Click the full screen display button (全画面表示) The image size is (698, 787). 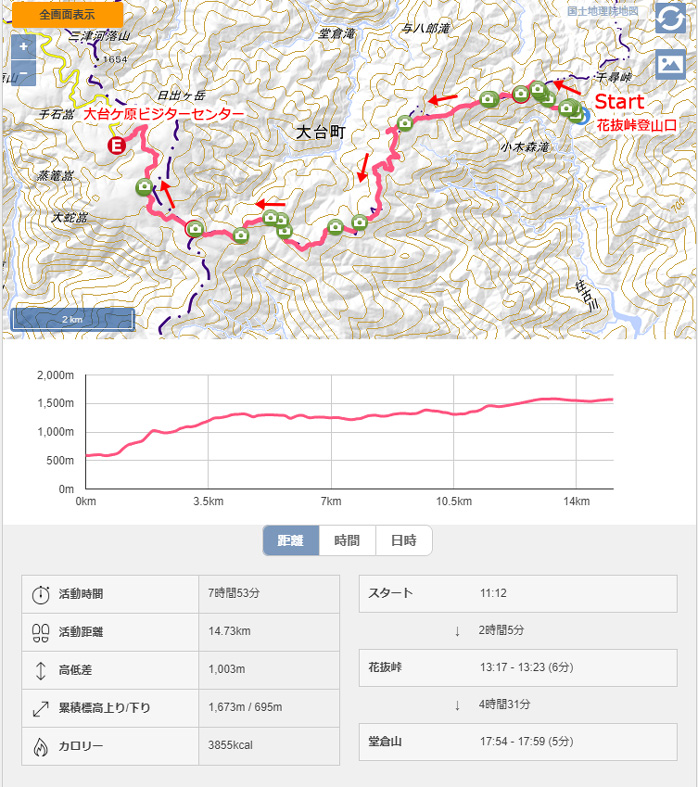(67, 15)
